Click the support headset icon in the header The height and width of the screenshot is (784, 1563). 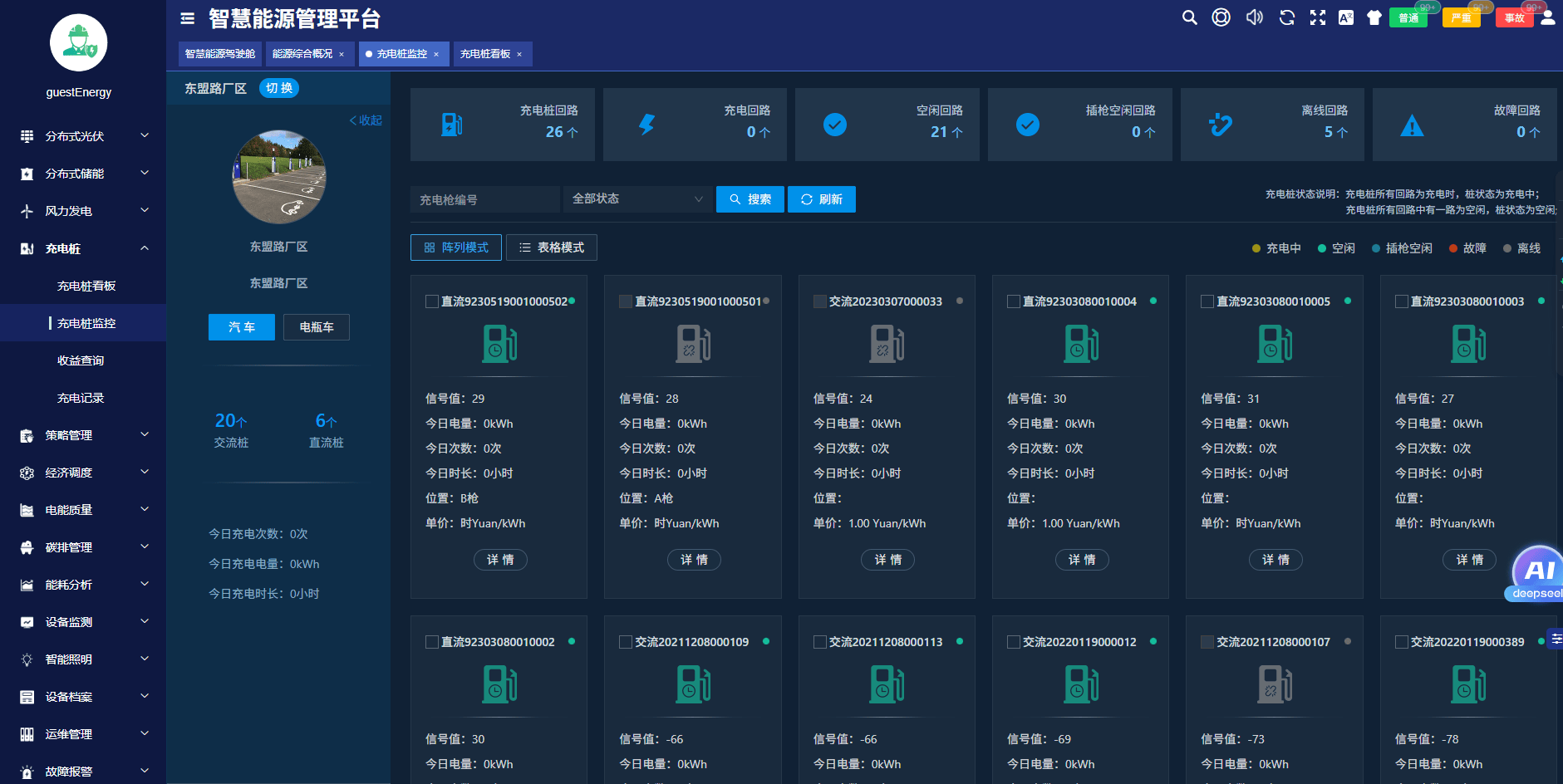pyautogui.click(x=1221, y=17)
